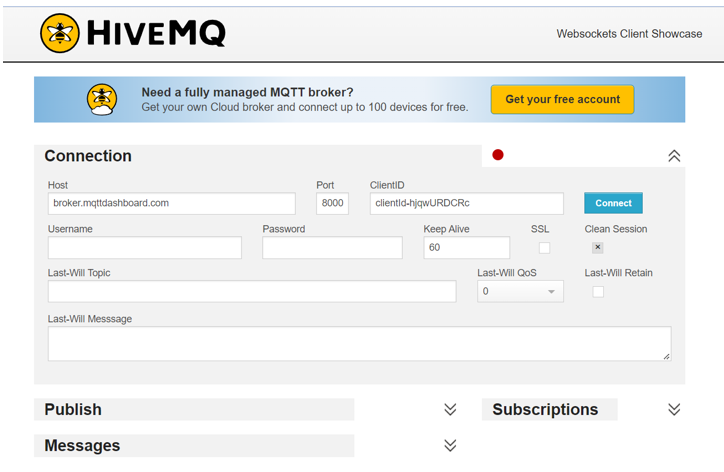Image resolution: width=724 pixels, height=472 pixels.
Task: Click the HiveMQ bee logo icon
Action: coord(60,33)
